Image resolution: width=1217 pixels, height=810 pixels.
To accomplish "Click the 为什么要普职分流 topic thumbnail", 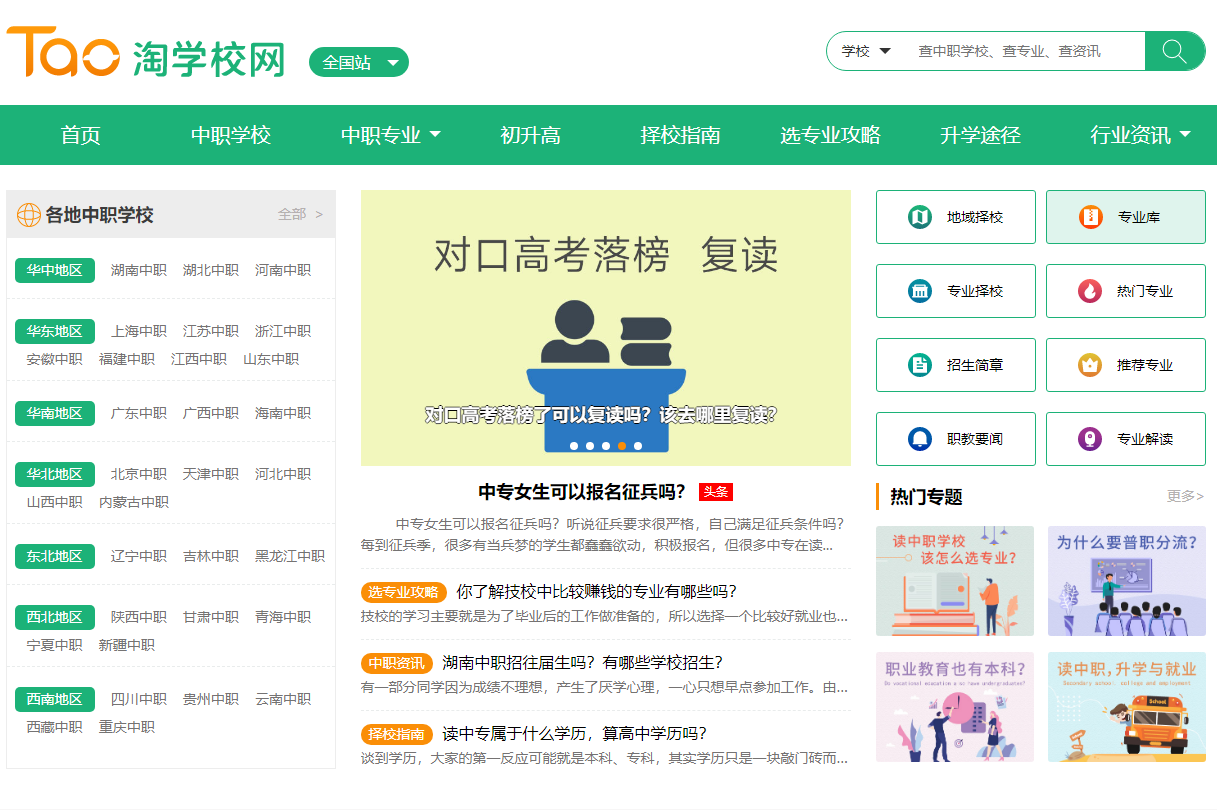I will pyautogui.click(x=1126, y=581).
